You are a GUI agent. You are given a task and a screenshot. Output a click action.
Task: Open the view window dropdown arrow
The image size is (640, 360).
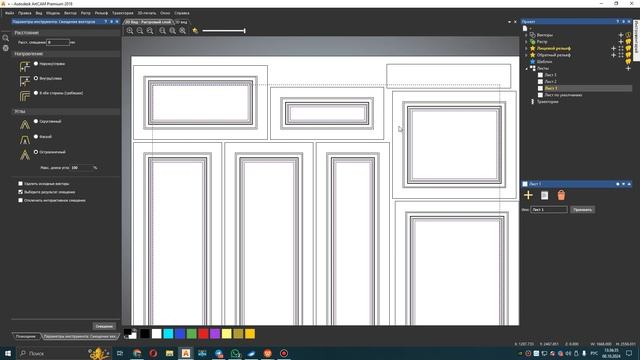click(x=509, y=22)
